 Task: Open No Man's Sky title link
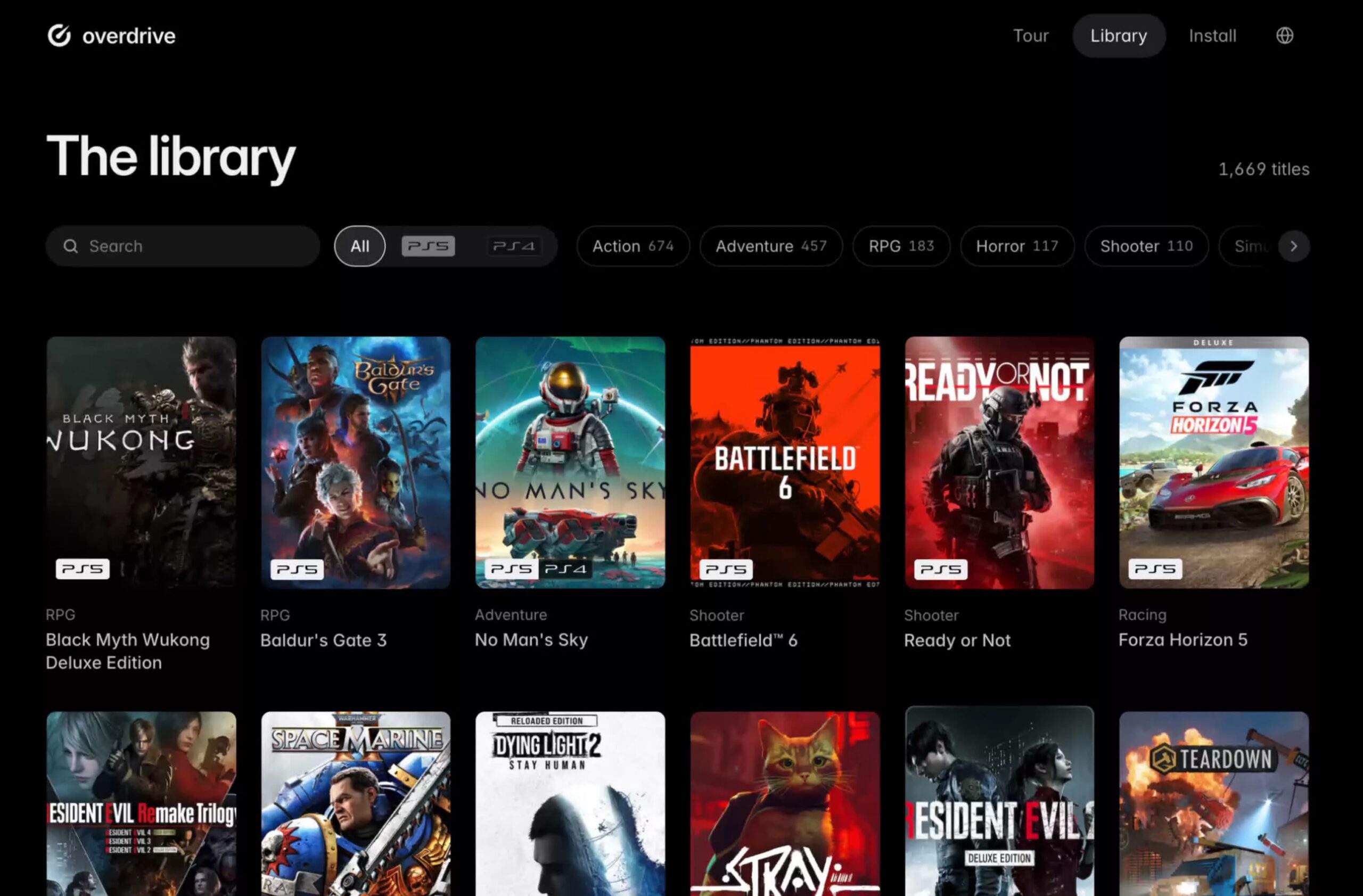pyautogui.click(x=531, y=640)
